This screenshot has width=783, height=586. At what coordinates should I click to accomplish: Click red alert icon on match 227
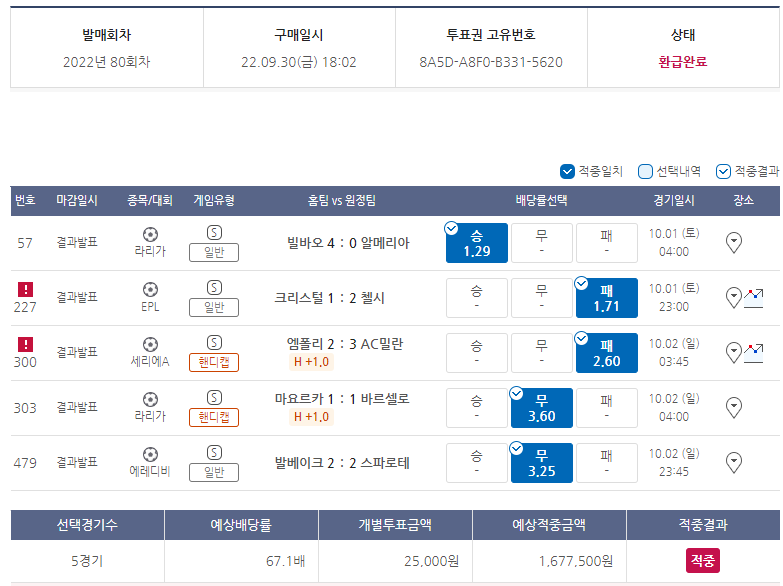25,289
